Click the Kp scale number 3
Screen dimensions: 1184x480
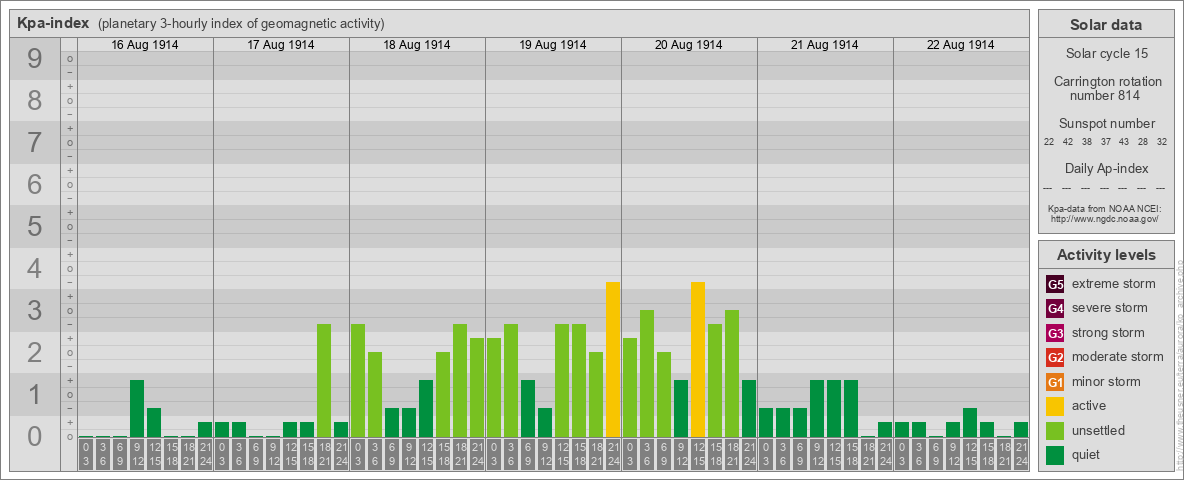coord(34,310)
